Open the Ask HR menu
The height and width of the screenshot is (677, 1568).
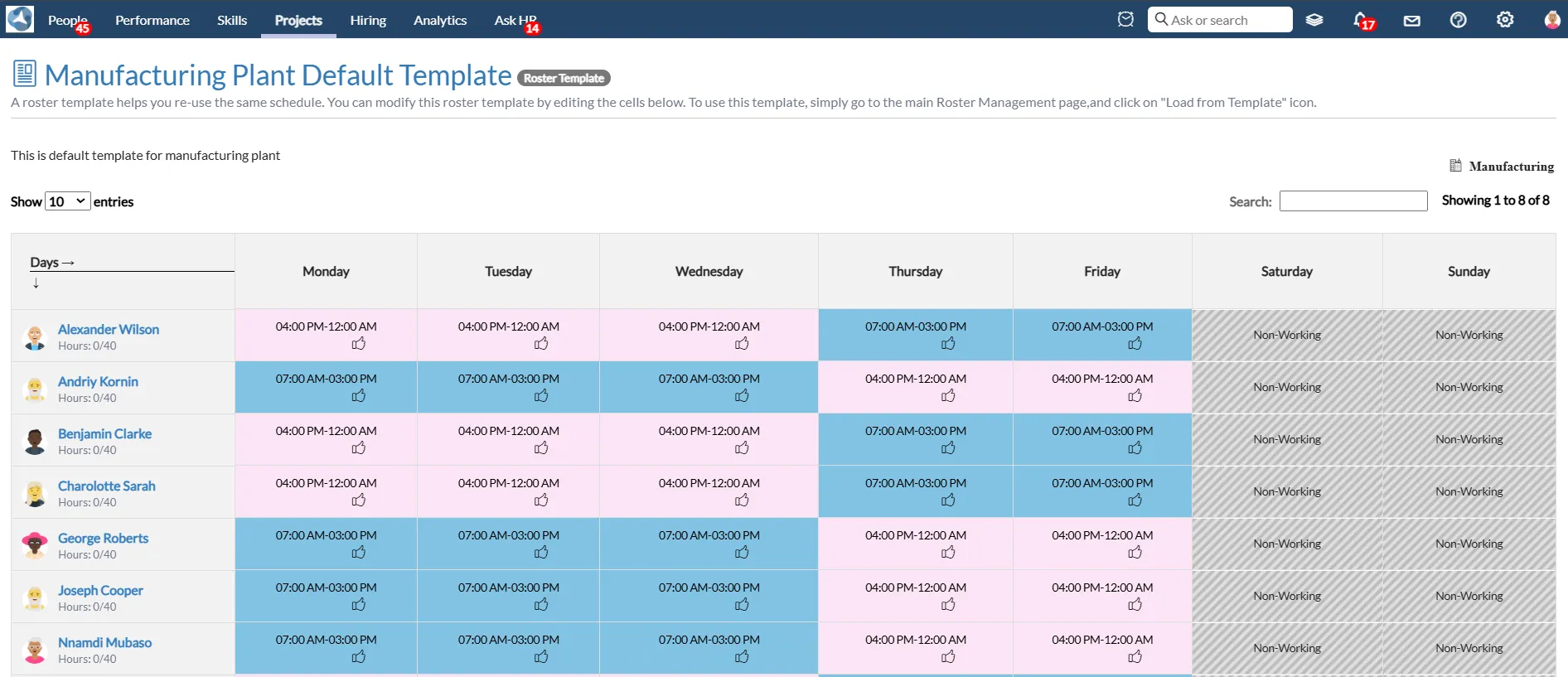515,20
